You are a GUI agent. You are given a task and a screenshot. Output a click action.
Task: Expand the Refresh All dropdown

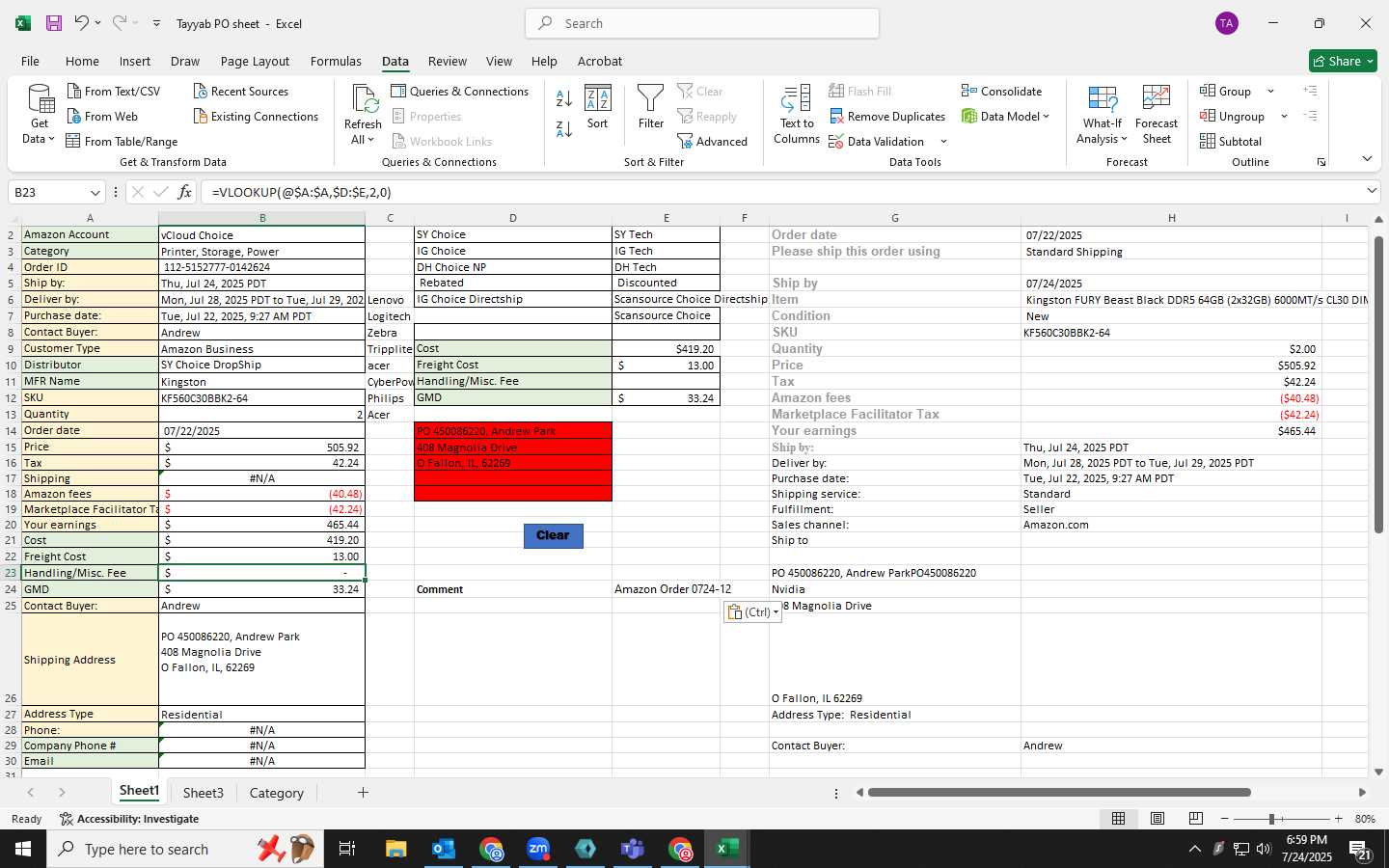point(370,140)
